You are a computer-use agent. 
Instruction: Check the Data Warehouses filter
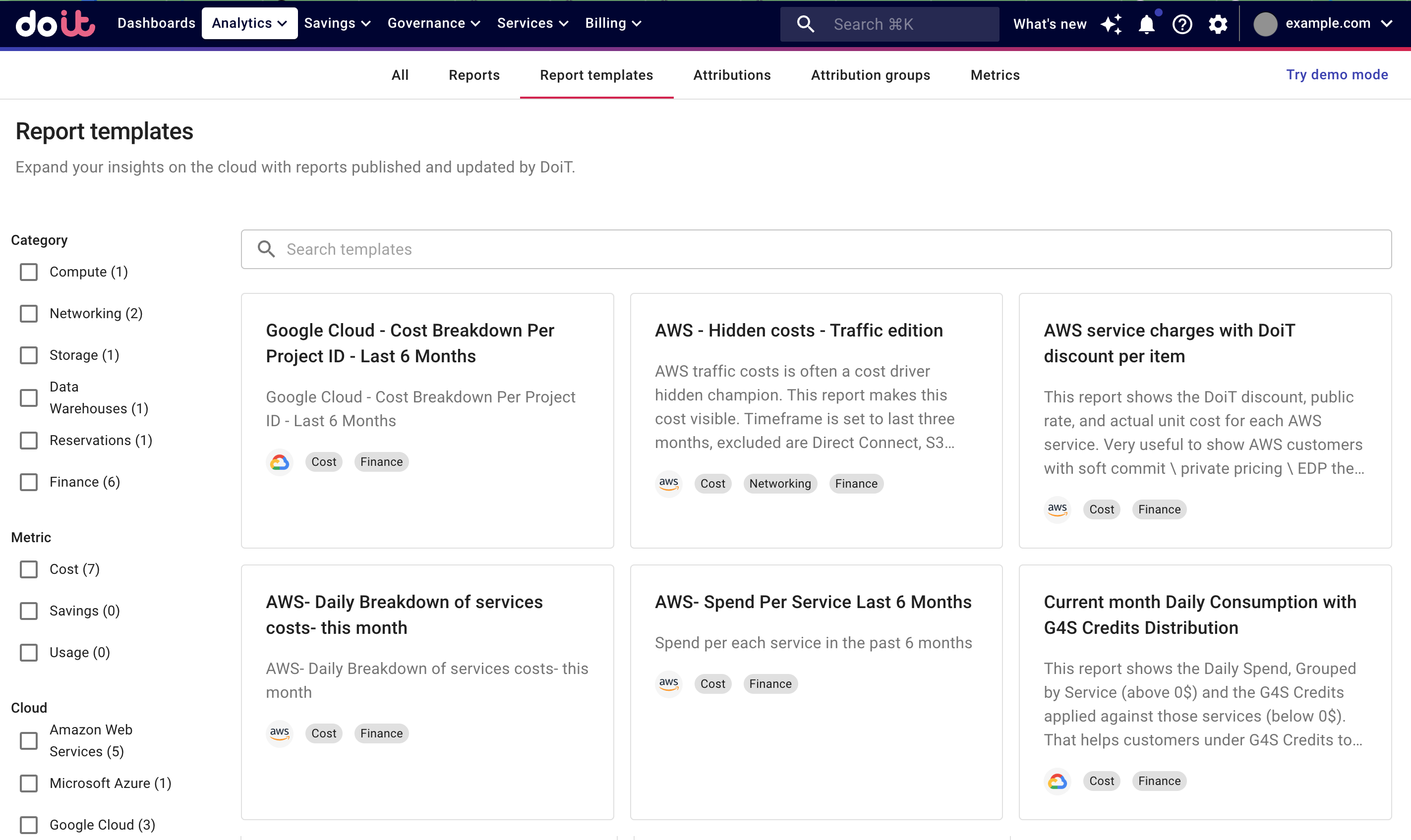point(29,397)
